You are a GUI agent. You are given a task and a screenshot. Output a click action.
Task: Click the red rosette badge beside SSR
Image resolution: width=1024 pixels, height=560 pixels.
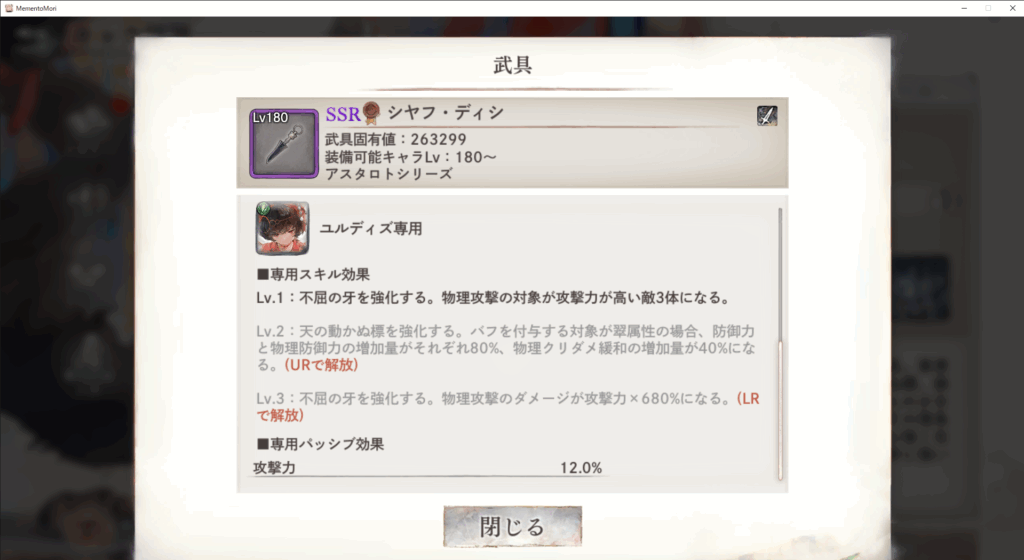(x=371, y=113)
